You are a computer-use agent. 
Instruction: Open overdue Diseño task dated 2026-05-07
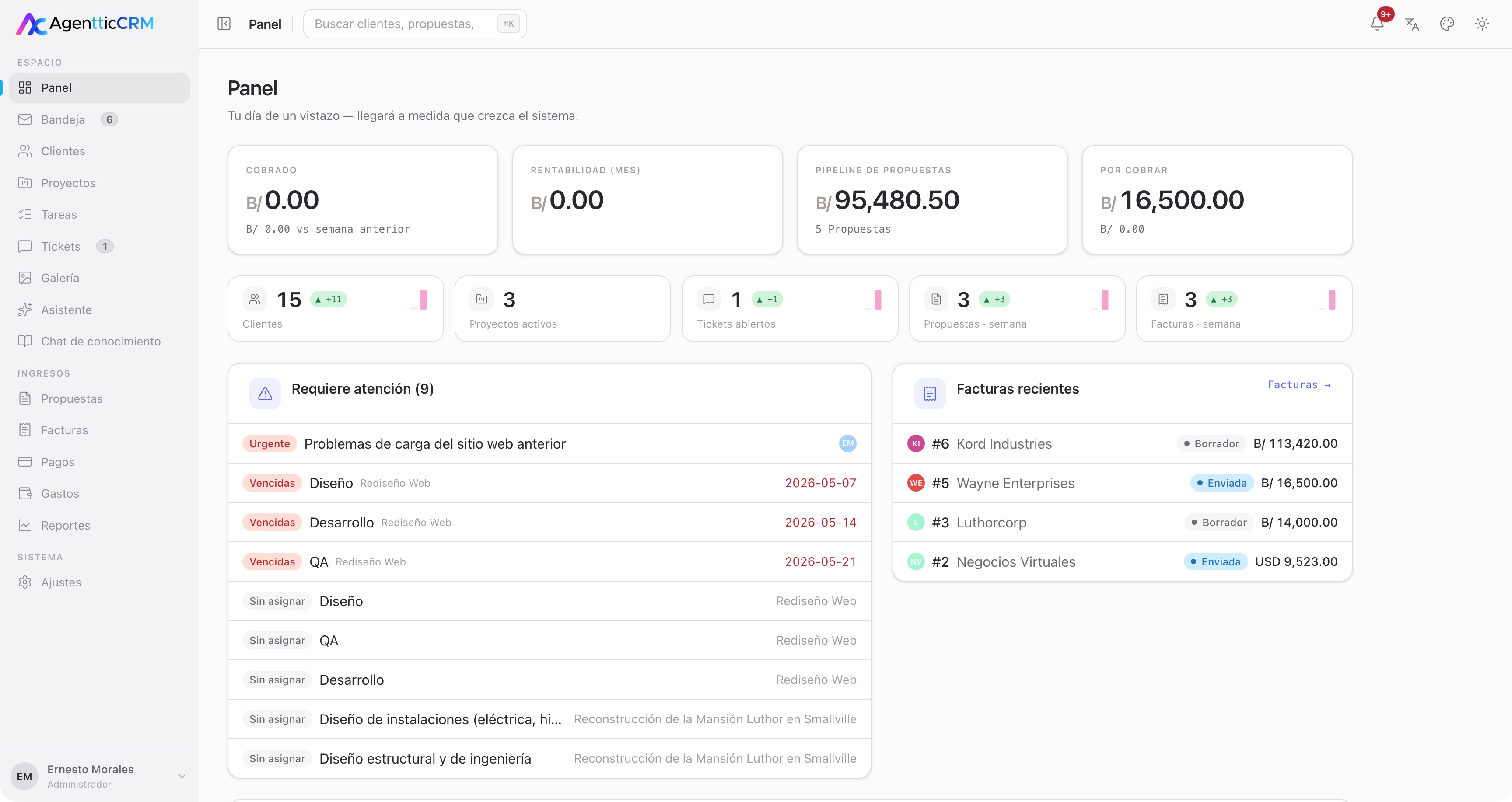[x=549, y=483]
